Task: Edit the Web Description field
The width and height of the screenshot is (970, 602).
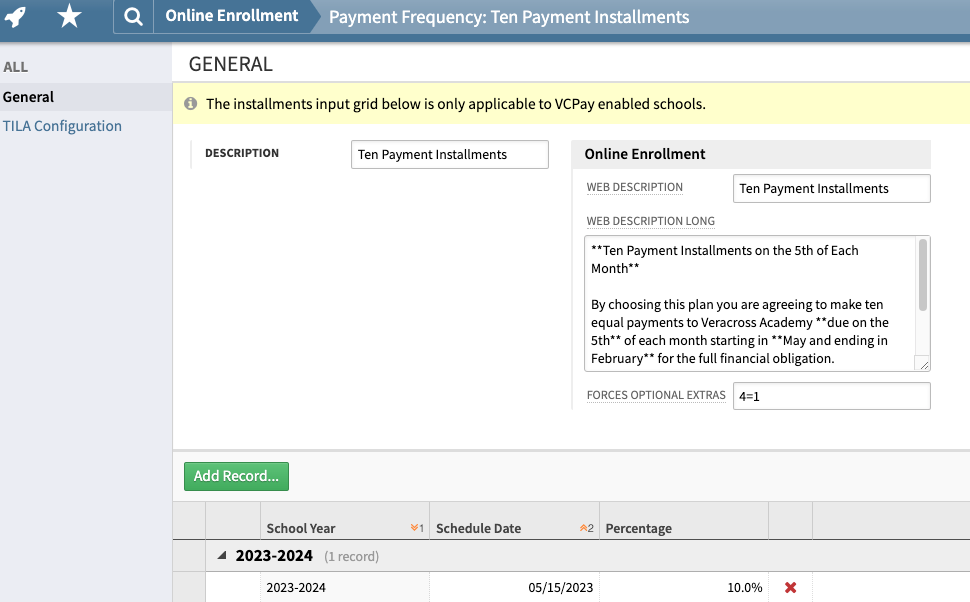Action: point(831,188)
